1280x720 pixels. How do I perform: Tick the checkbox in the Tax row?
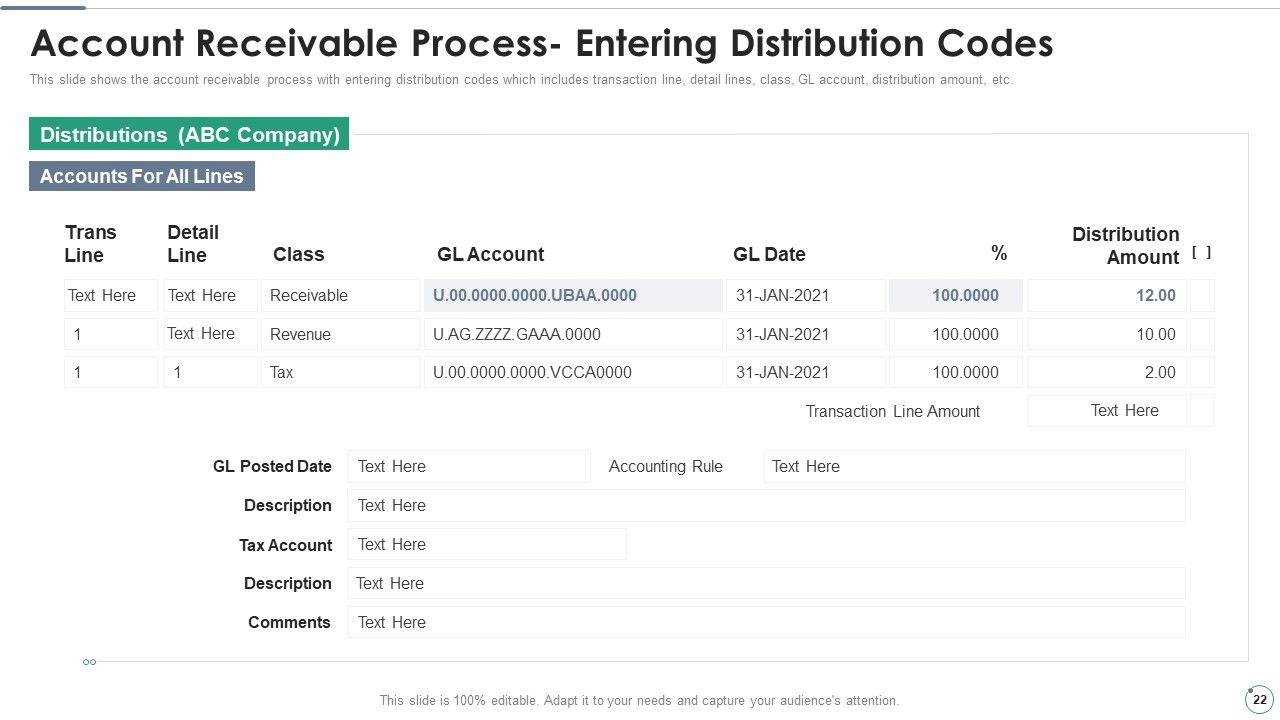point(1202,372)
